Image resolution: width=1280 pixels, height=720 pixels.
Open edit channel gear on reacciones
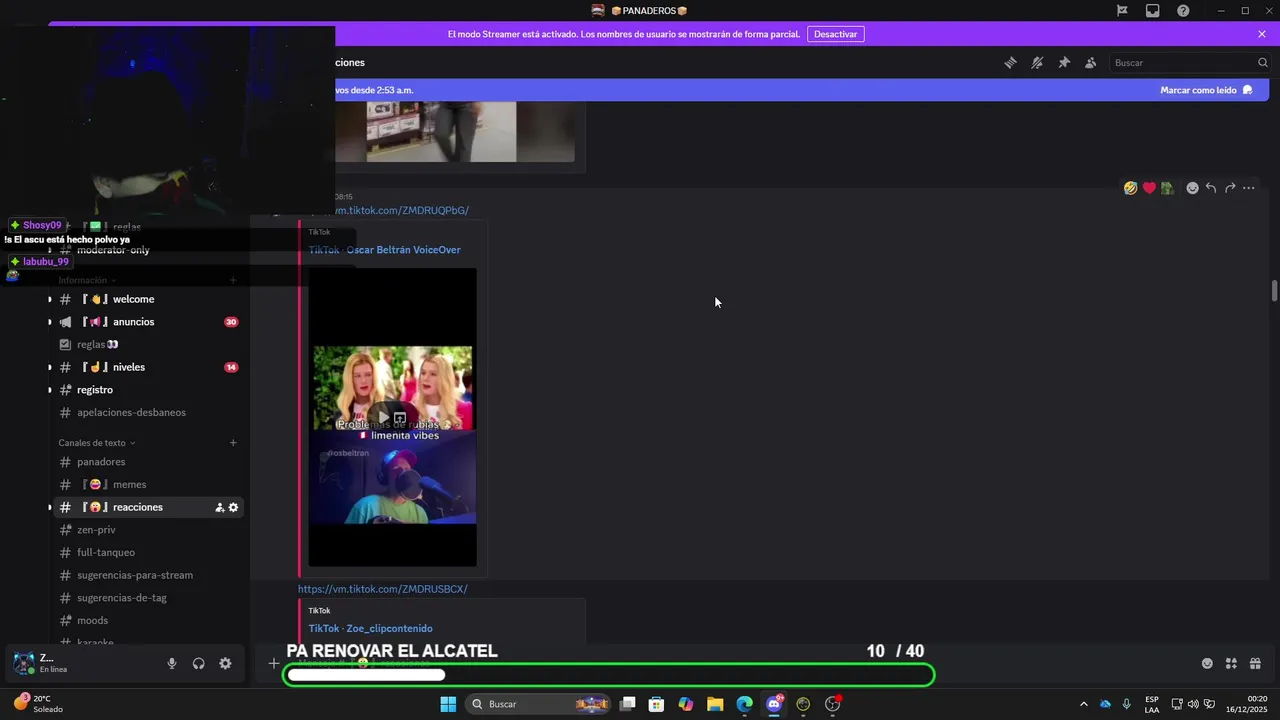tap(234, 508)
